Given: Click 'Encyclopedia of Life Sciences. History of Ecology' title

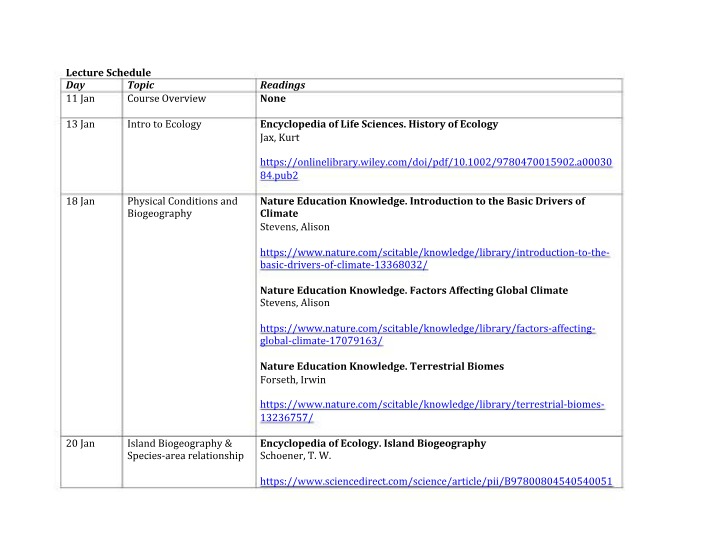Looking at the screenshot, I should point(379,124).
